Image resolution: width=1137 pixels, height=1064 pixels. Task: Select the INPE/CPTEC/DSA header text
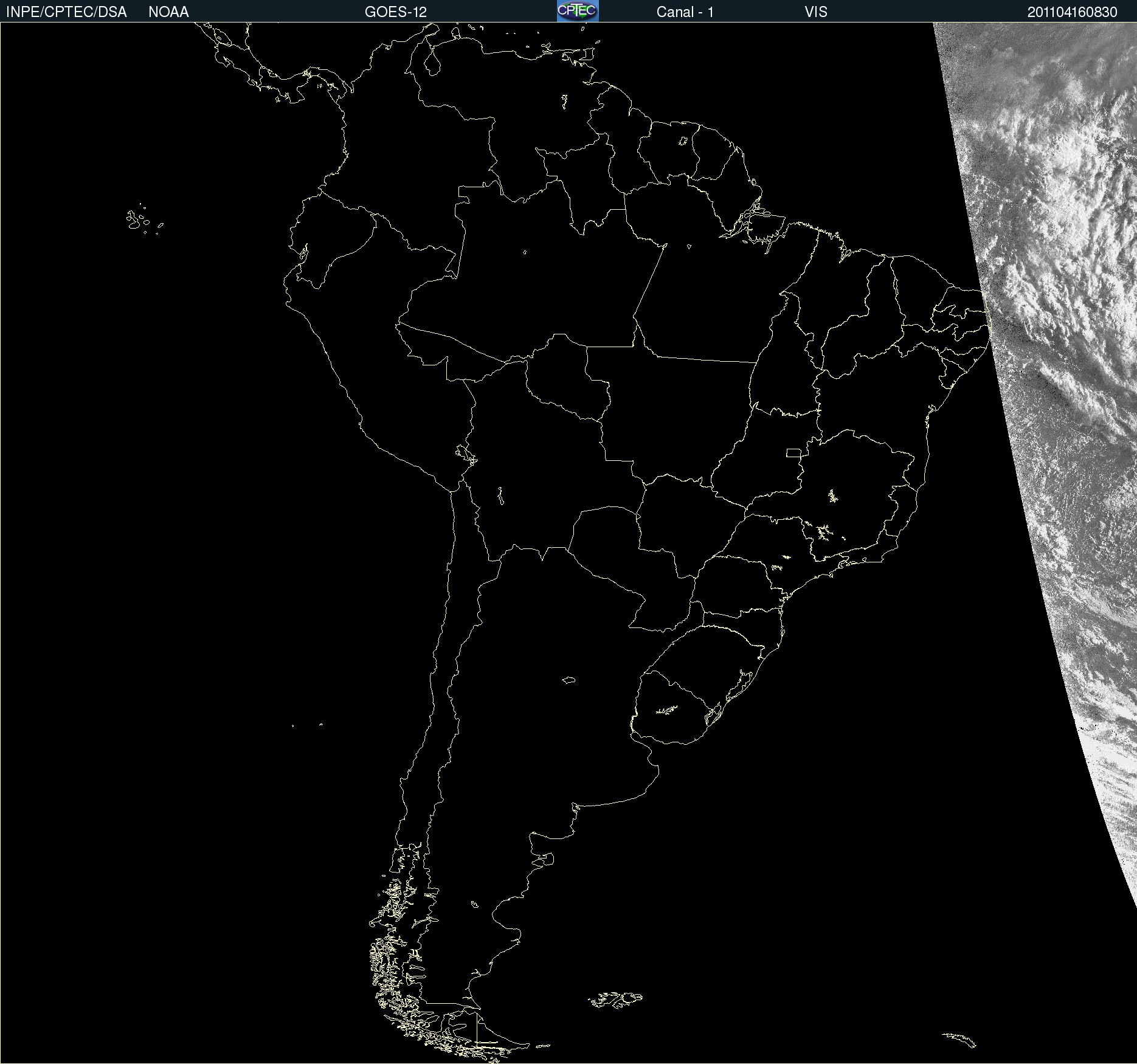66,12
